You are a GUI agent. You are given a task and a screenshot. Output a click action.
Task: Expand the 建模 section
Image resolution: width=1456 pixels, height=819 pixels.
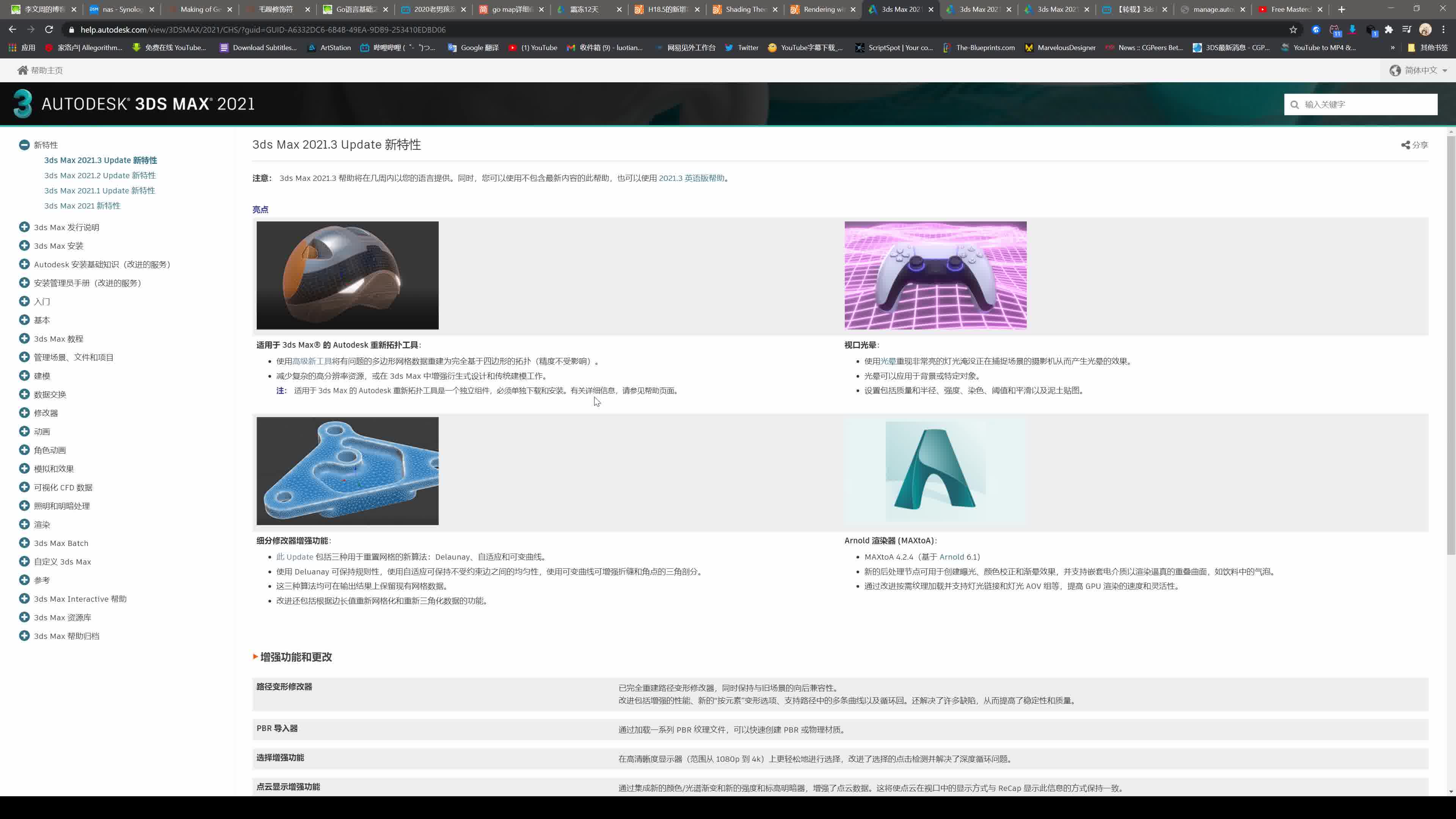(x=24, y=376)
